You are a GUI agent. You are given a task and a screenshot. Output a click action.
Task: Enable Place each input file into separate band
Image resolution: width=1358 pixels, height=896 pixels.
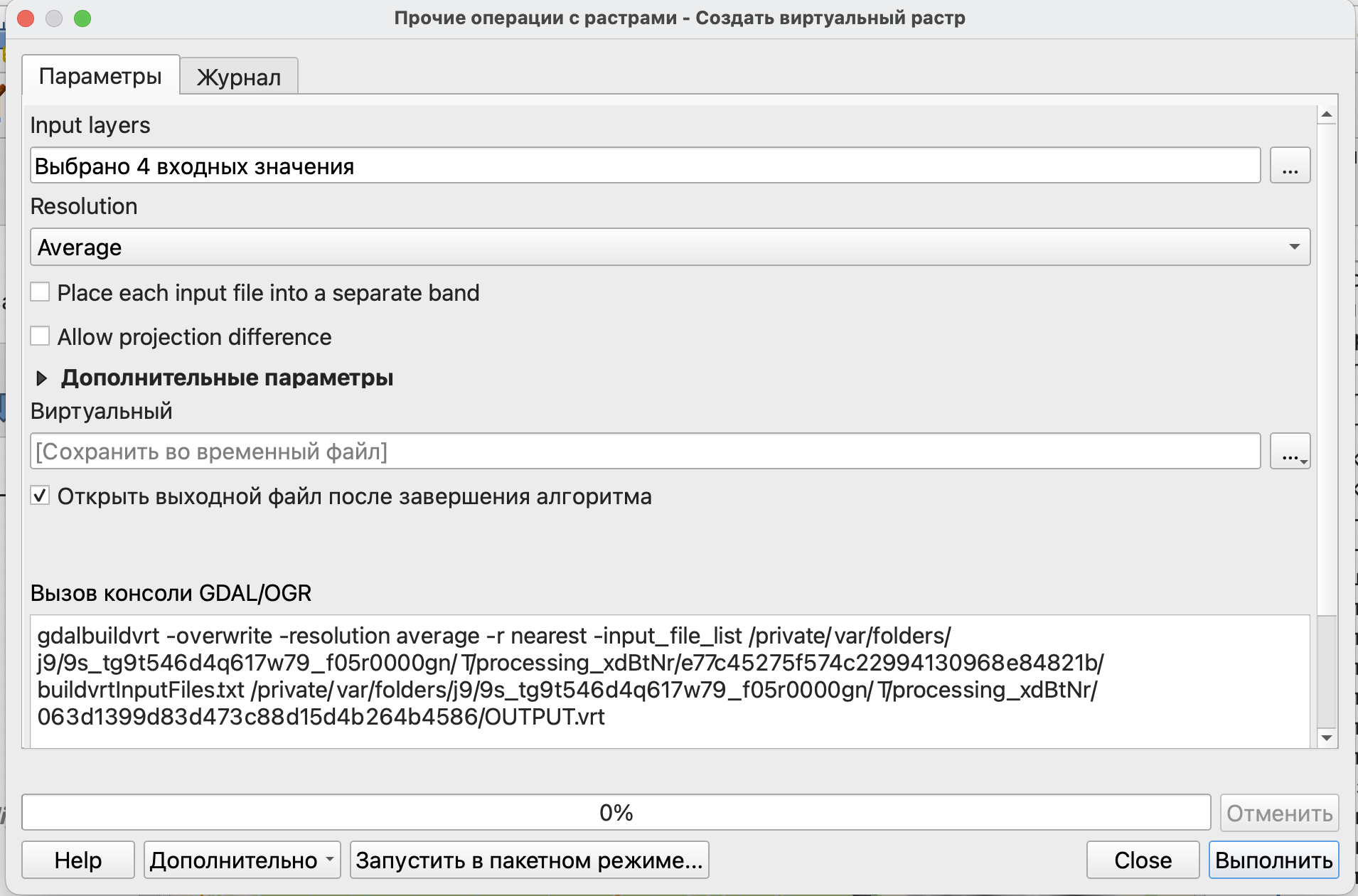click(41, 292)
